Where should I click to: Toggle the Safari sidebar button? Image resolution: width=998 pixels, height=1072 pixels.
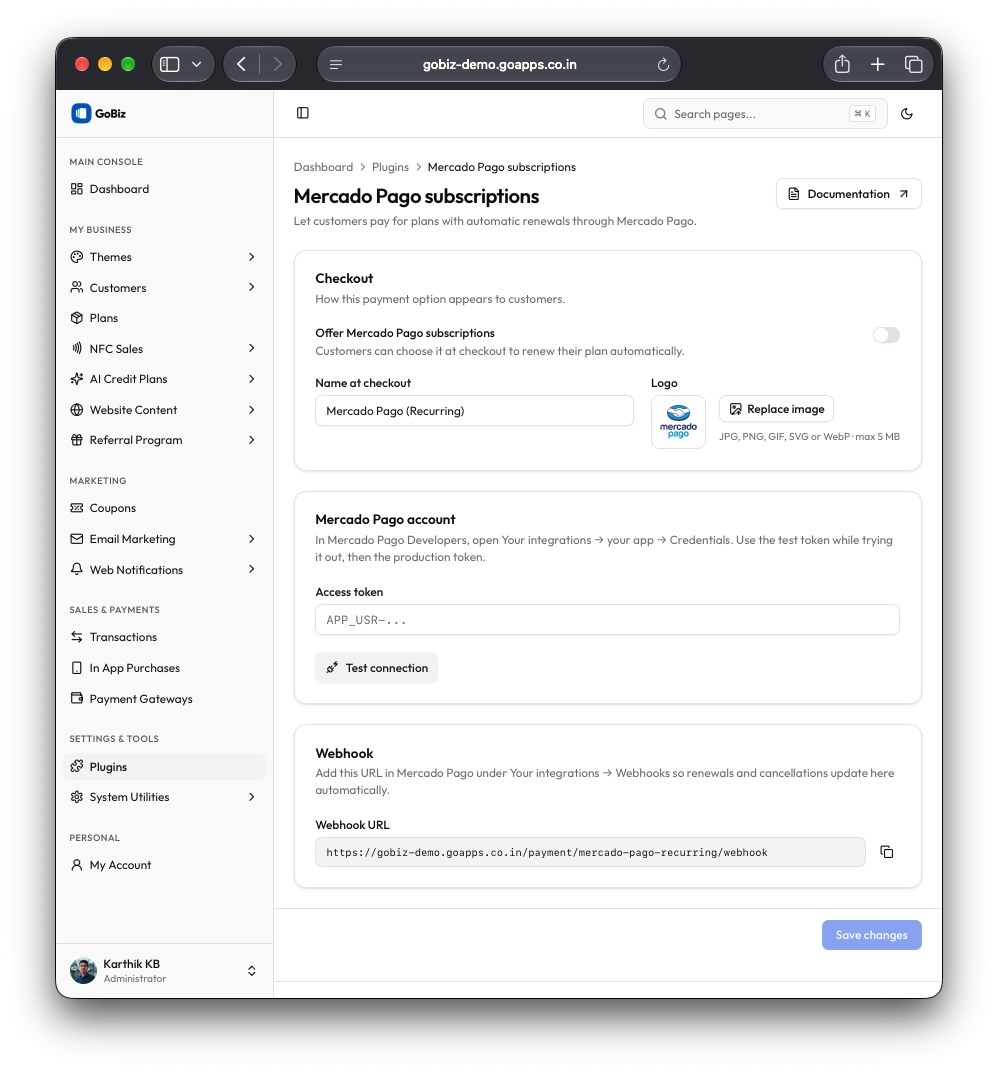[170, 64]
